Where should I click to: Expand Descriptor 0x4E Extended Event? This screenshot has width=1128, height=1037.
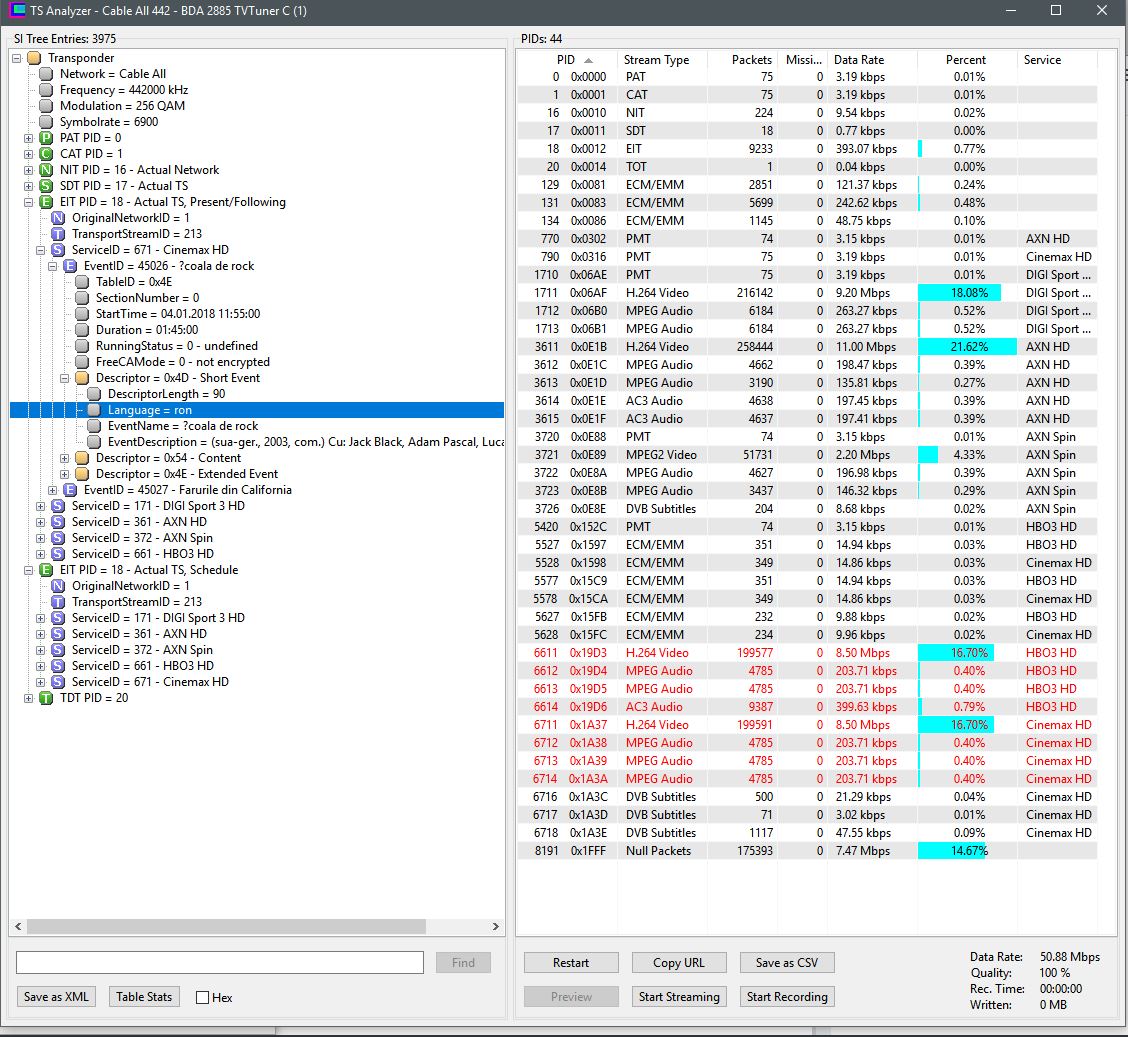(x=65, y=474)
